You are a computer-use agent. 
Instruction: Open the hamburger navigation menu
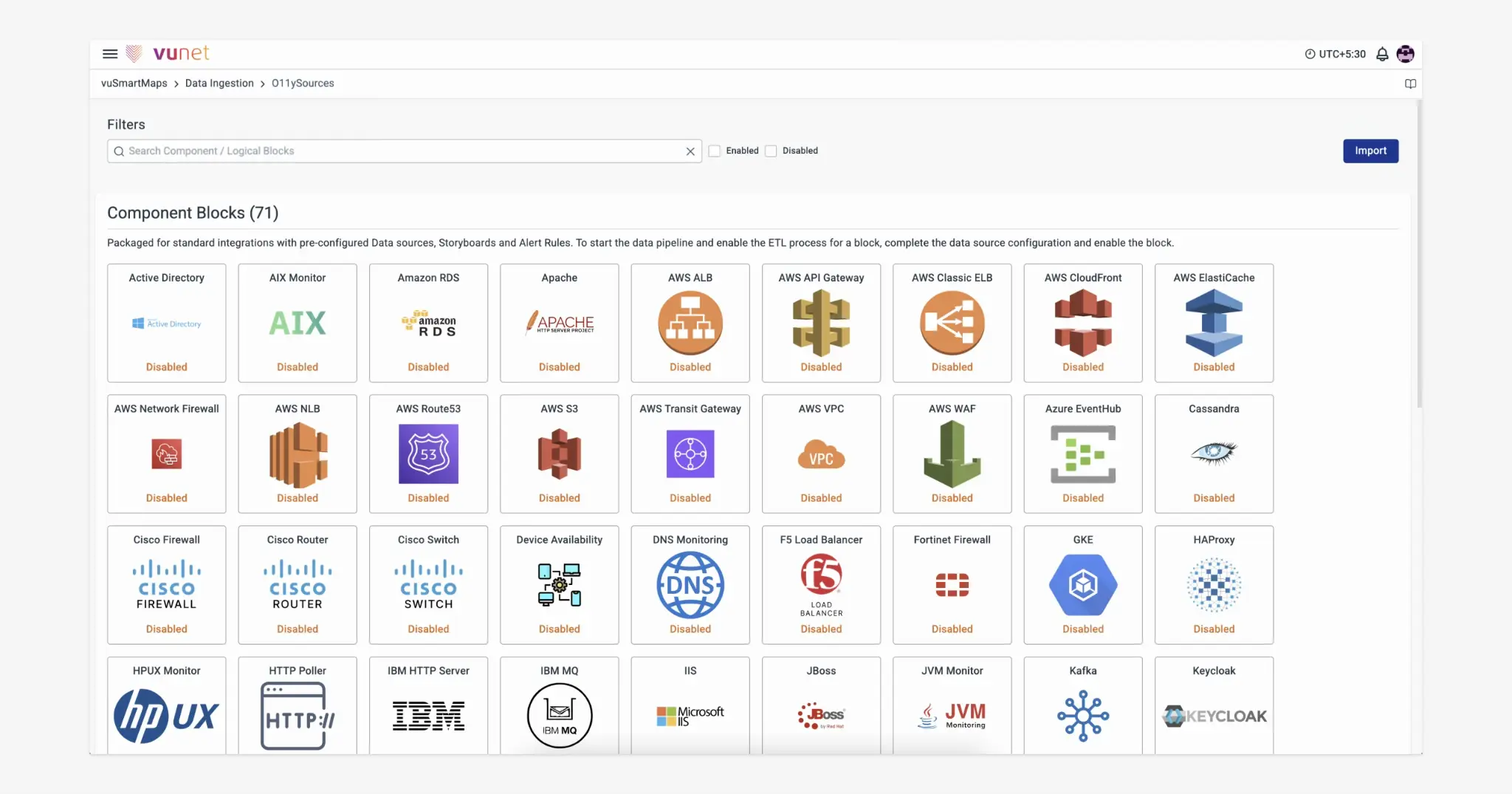[x=110, y=54]
